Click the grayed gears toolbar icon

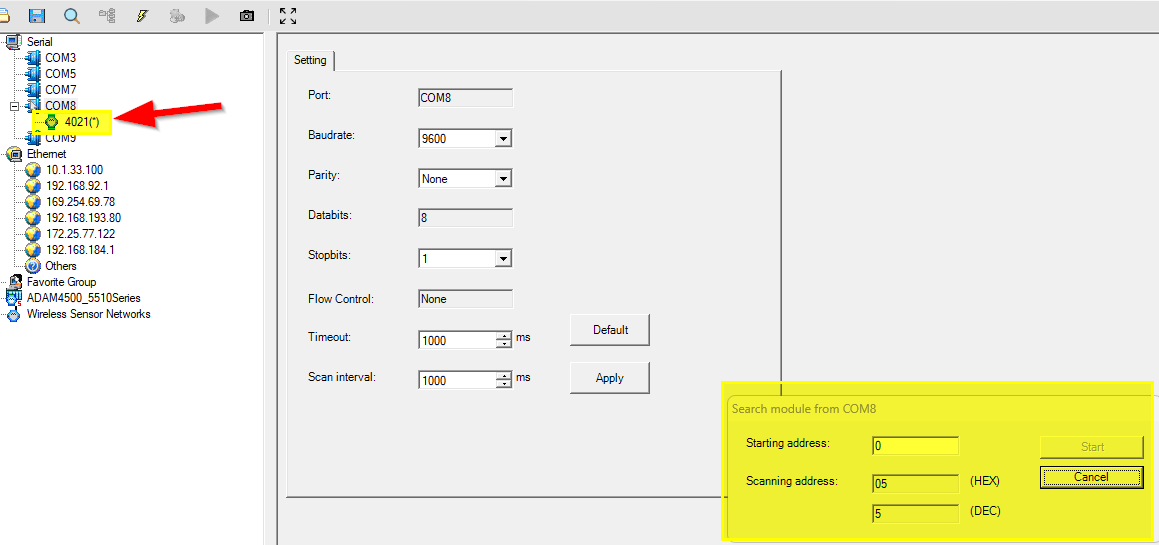coord(177,16)
